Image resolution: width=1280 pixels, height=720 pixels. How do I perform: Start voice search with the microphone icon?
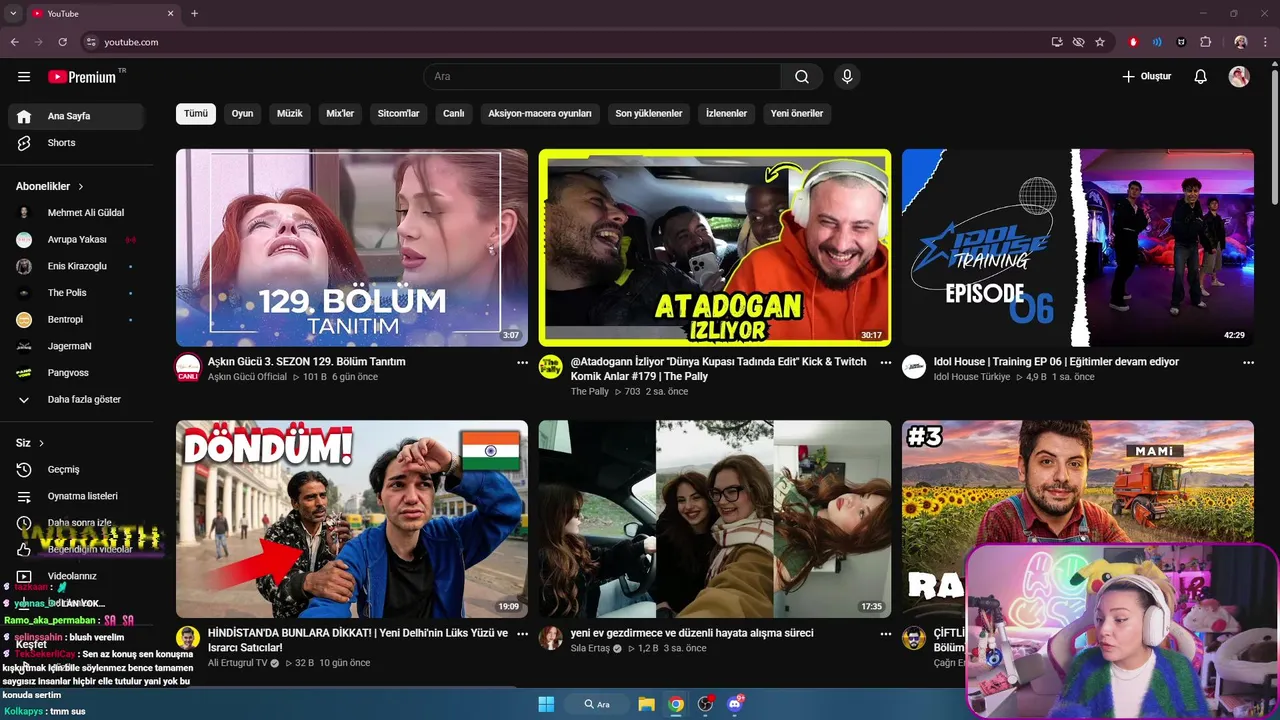pos(847,77)
